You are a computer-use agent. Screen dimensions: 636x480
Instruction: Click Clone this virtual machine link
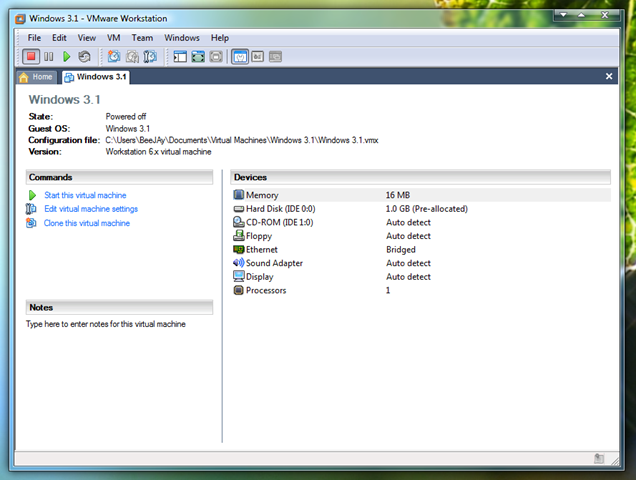tap(87, 223)
